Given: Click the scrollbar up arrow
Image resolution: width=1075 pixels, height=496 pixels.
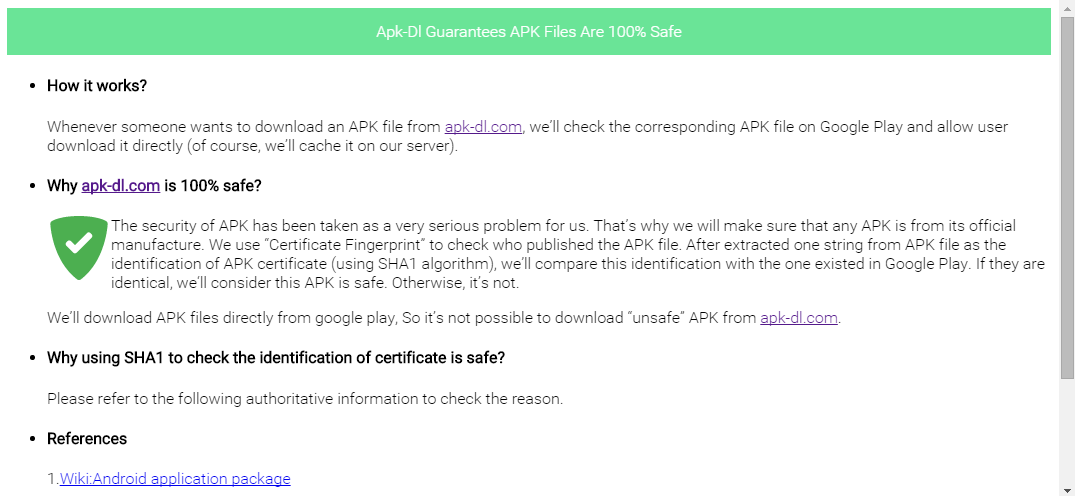Looking at the screenshot, I should pos(1067,6).
